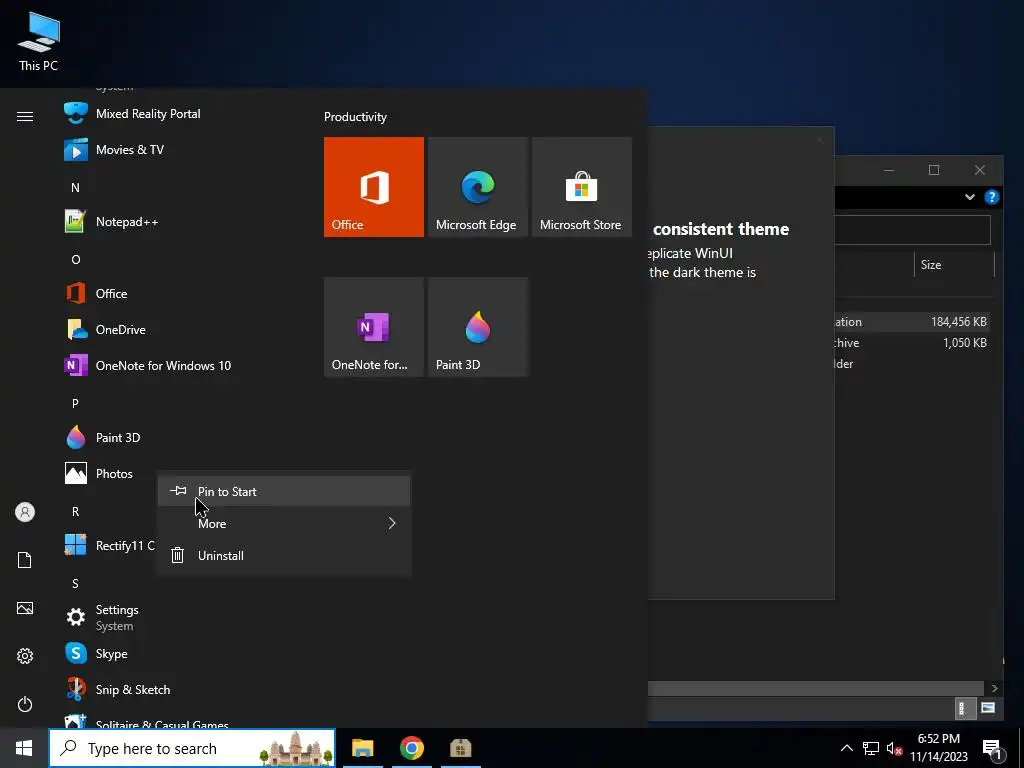This screenshot has width=1024, height=768.
Task: Open Pictures from the Start sidebar
Action: click(x=25, y=609)
